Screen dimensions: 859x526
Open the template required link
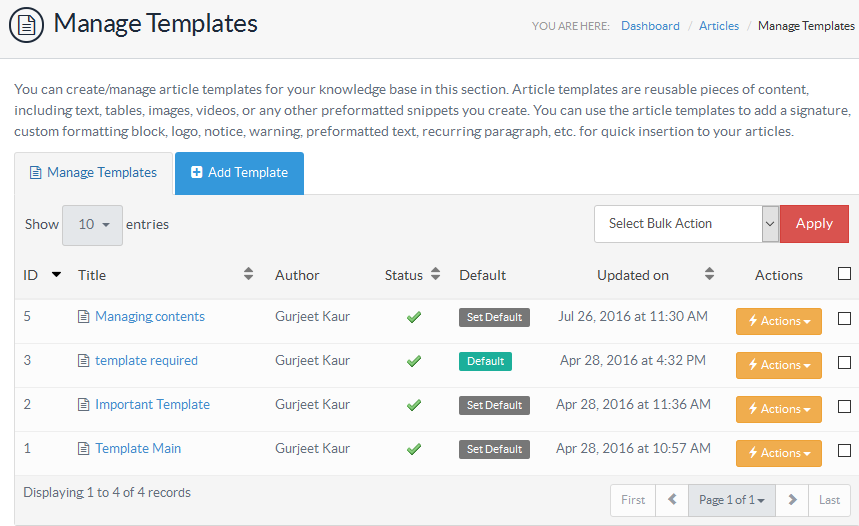pyautogui.click(x=146, y=361)
